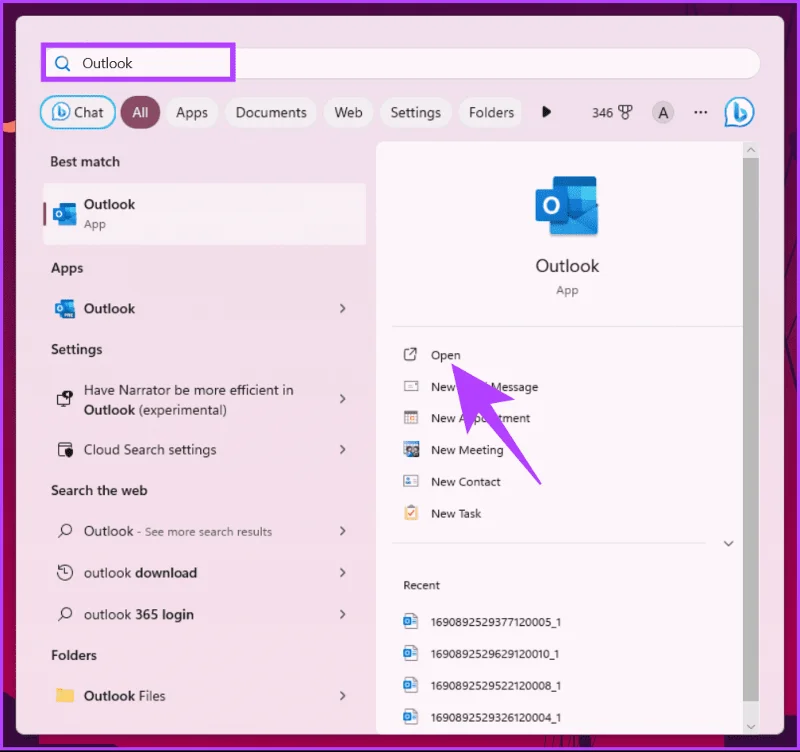Screen dimensions: 800x752
Task: Click the New Contact card icon
Action: pos(411,481)
